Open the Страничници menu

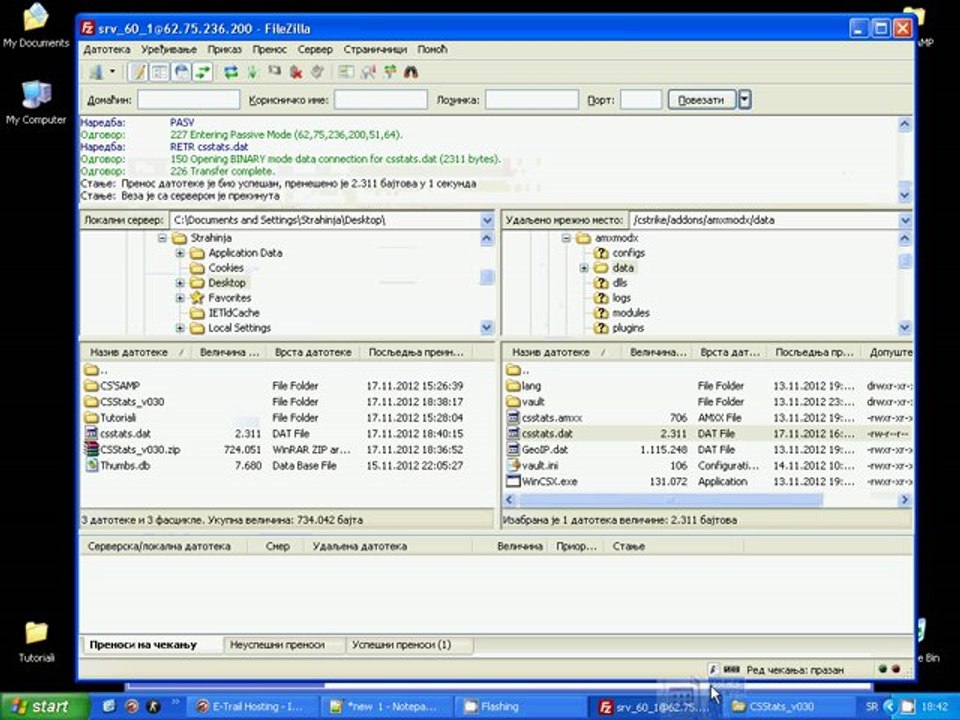pyautogui.click(x=375, y=50)
